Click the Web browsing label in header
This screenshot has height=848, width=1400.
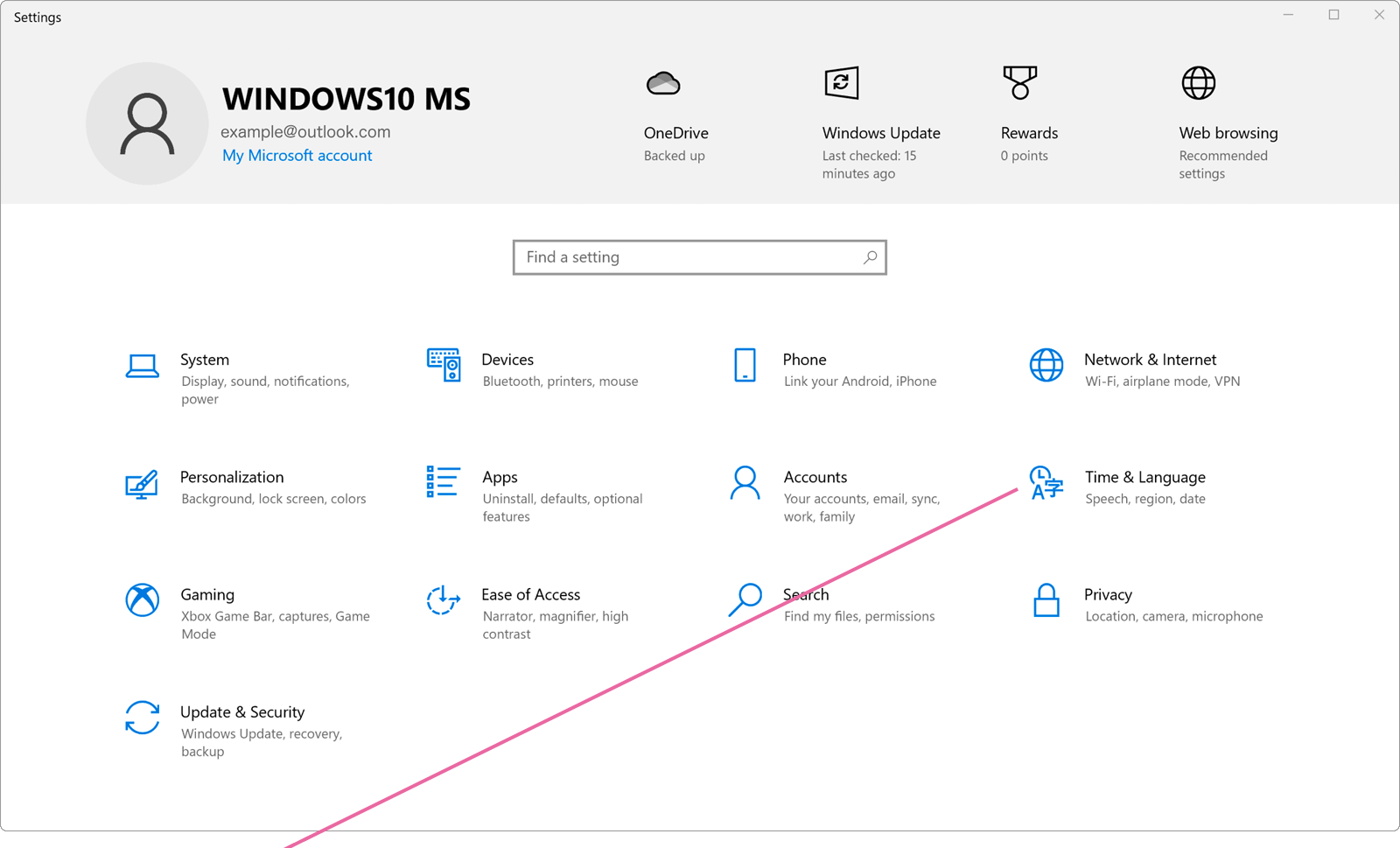tap(1228, 133)
